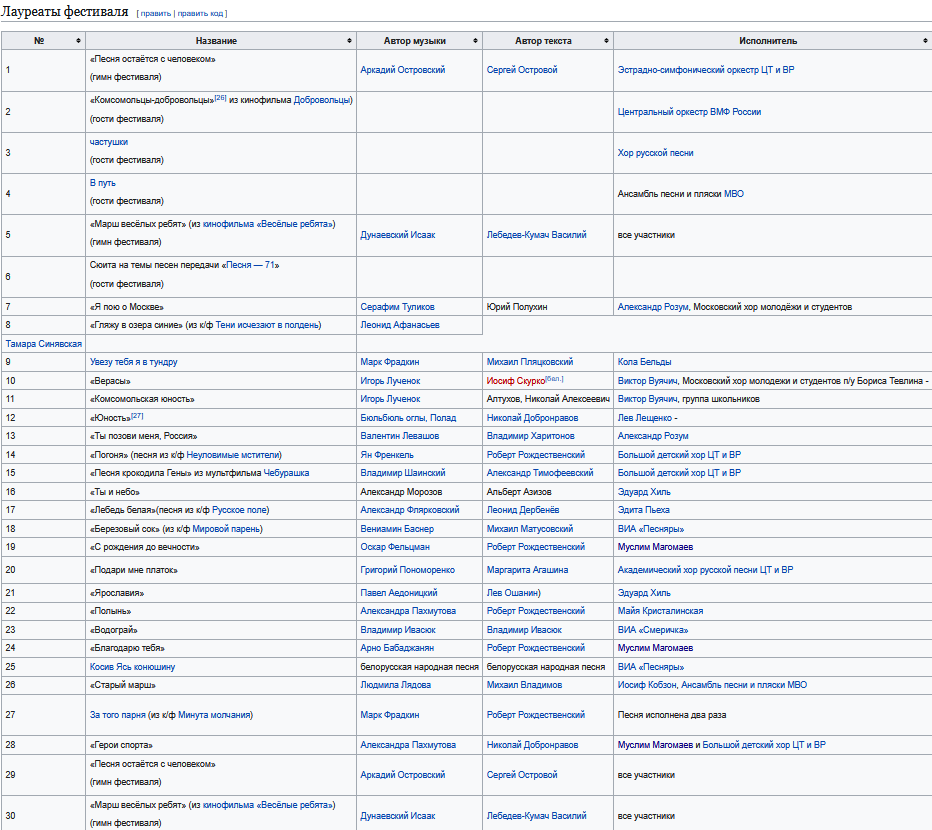
Task: Open footnote [27] next to «Юность»
Action: [x=137, y=416]
